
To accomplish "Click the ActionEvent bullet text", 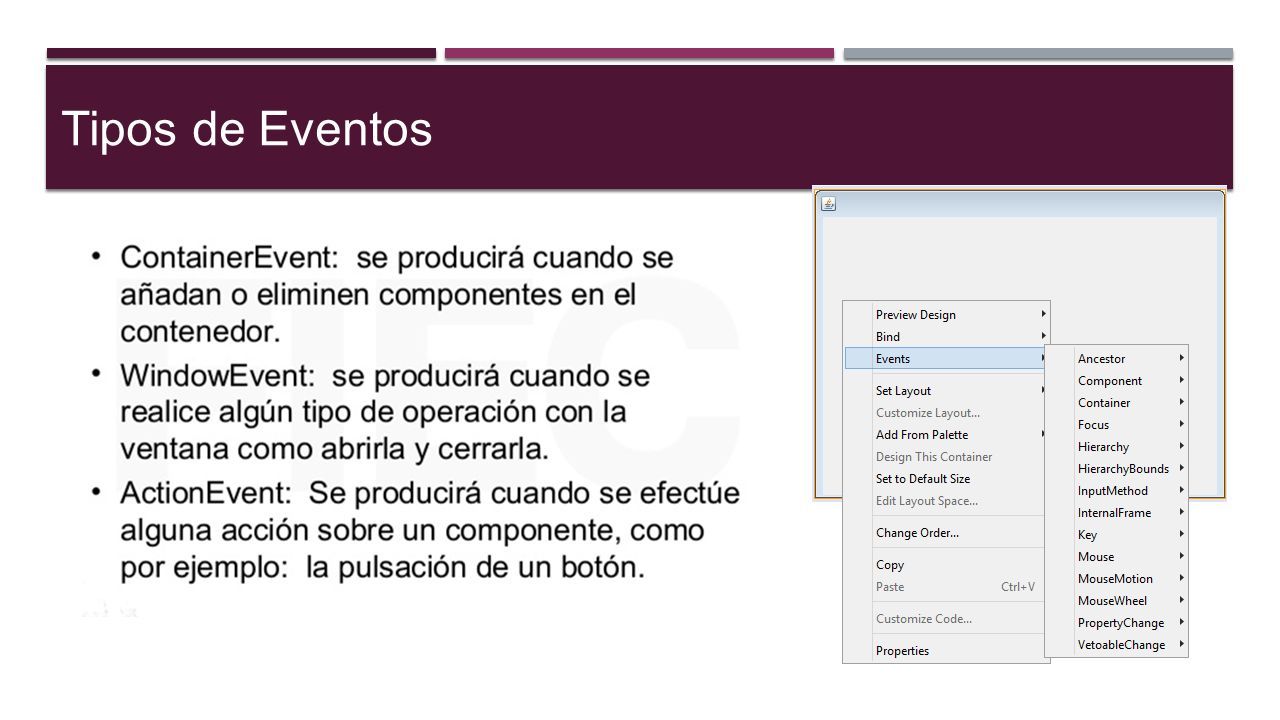I will pos(430,530).
